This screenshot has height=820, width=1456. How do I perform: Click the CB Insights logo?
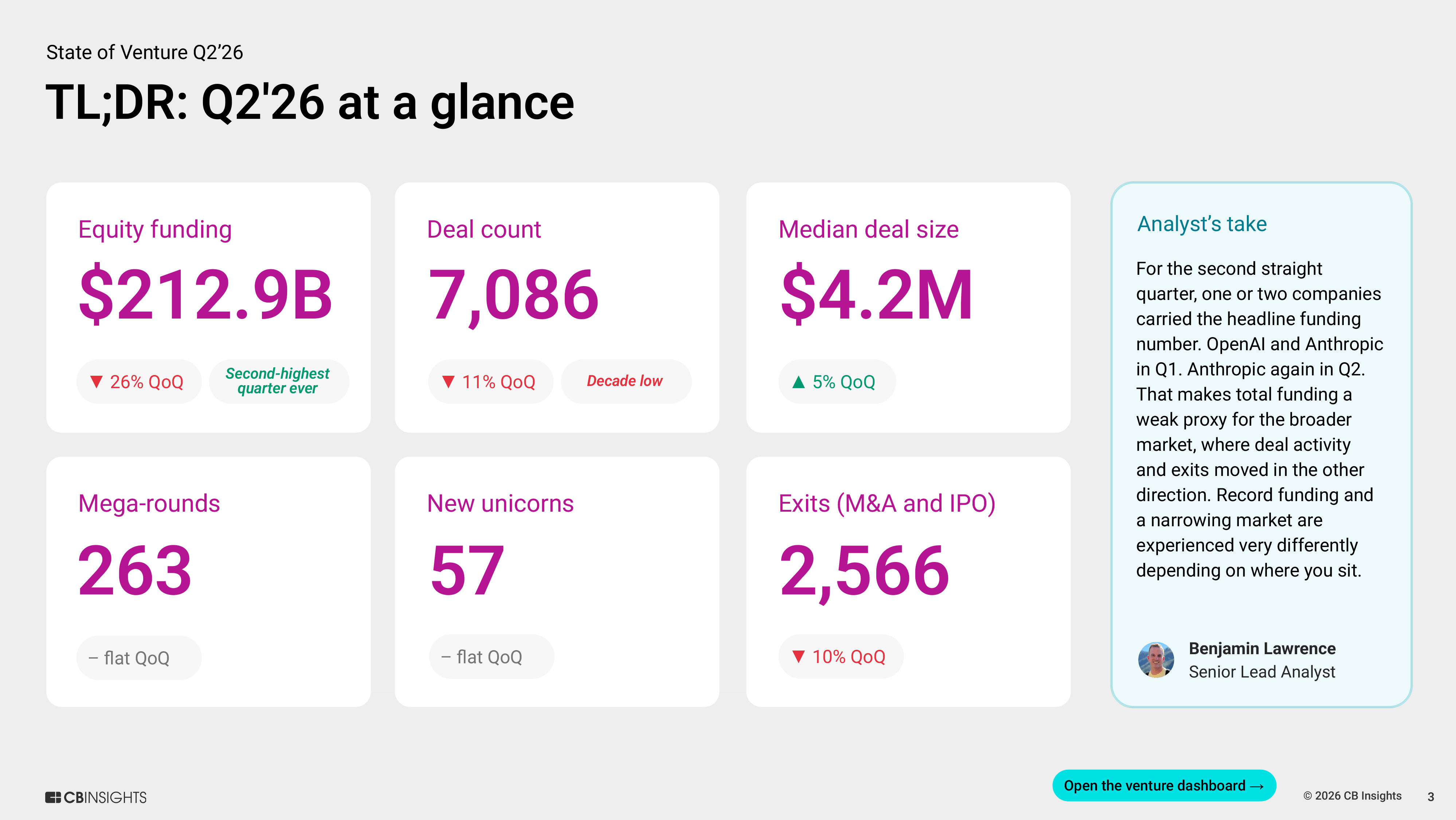click(x=95, y=797)
